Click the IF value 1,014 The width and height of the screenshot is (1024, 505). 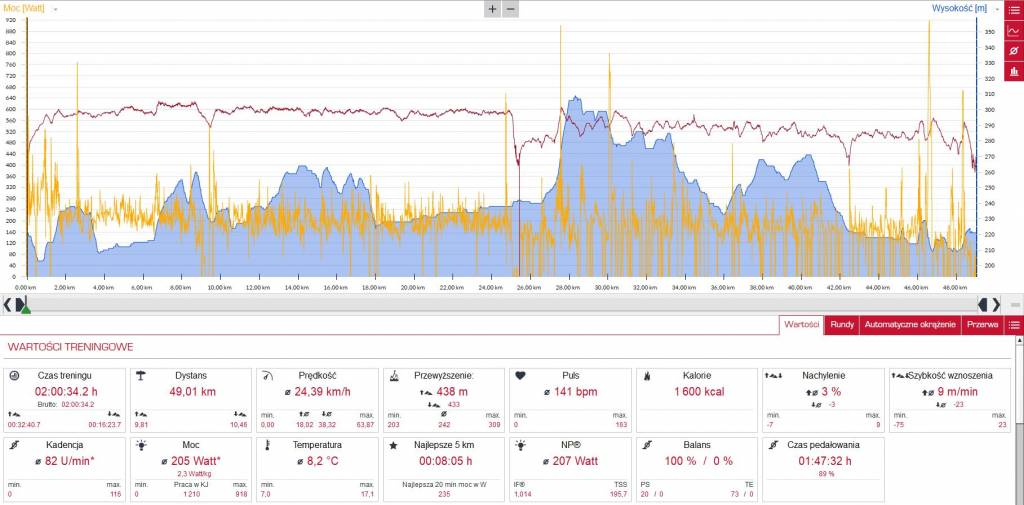pos(522,493)
